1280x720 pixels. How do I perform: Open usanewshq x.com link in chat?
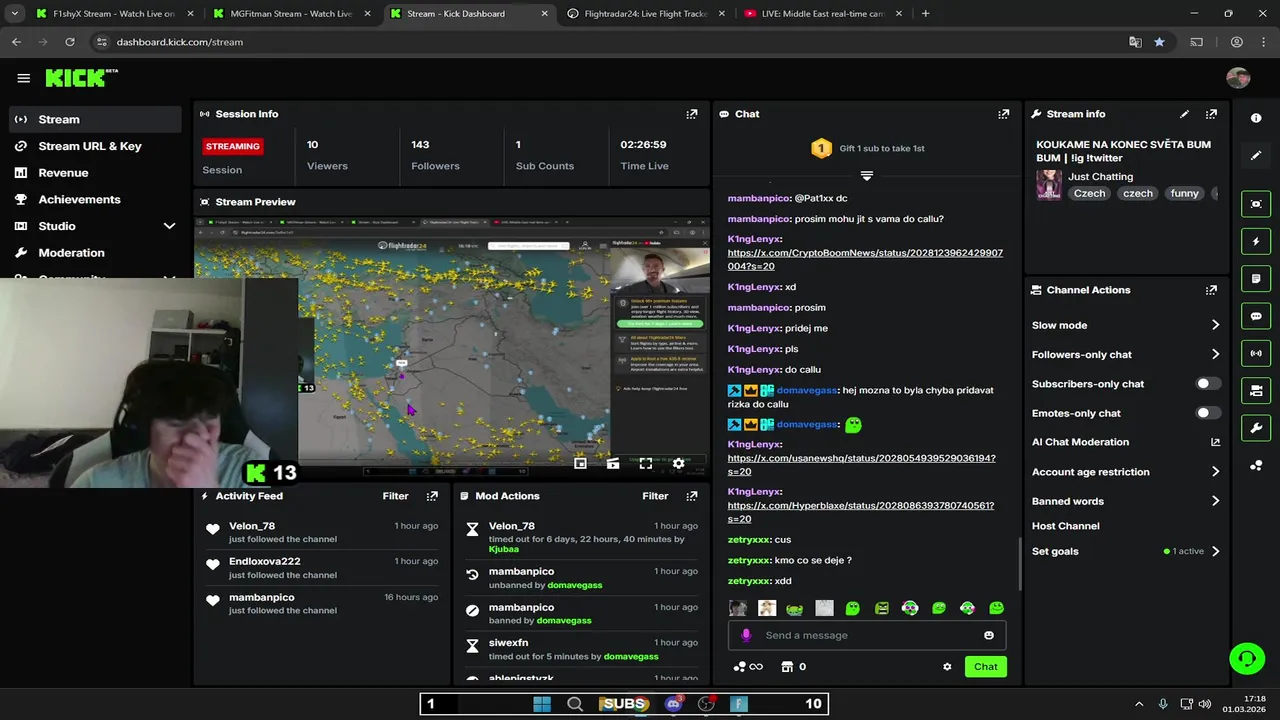coord(861,465)
